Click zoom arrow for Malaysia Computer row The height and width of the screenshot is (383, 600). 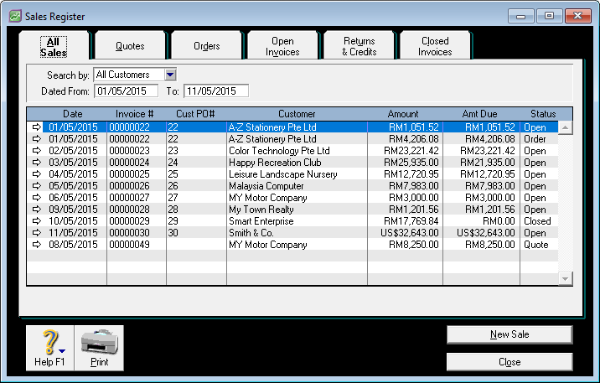(36, 186)
